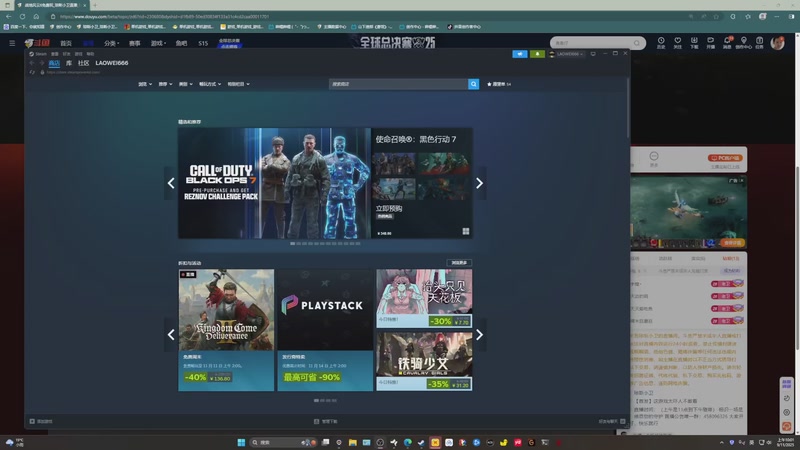Open Douyu watch history clock icon
800x450 pixels.
coord(661,42)
